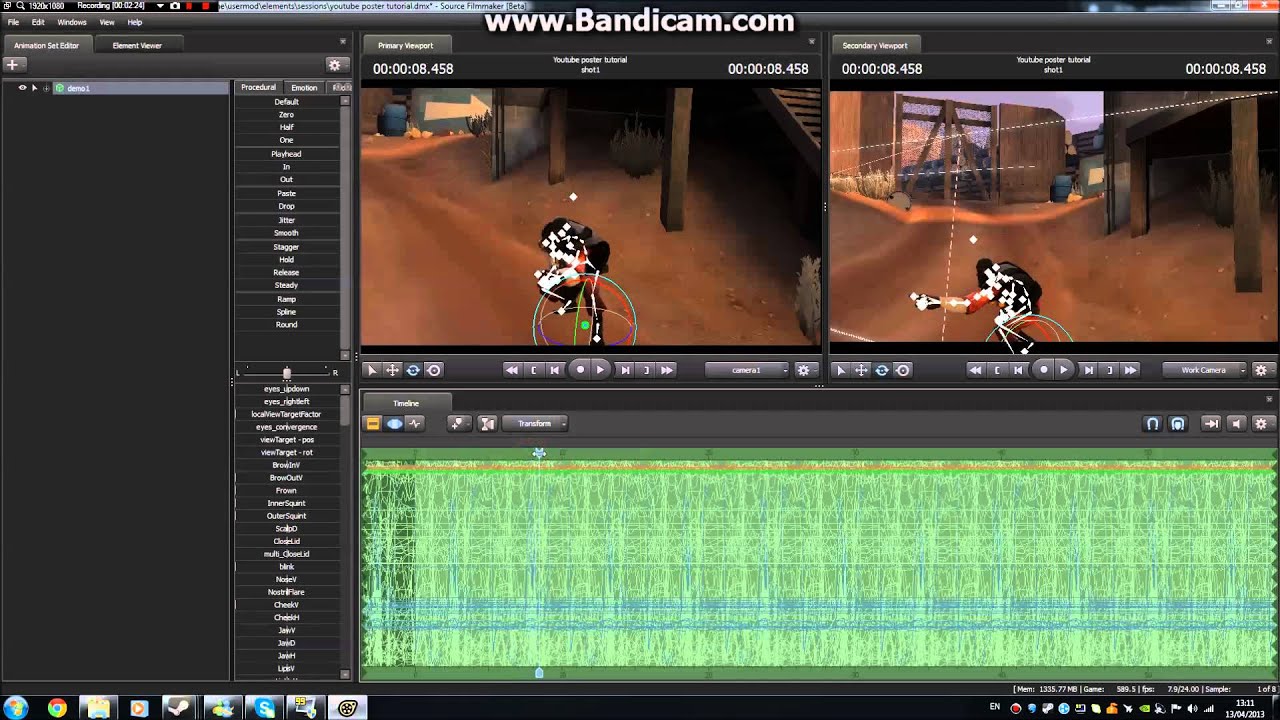Expand the demo1 tree node
Image resolution: width=1280 pixels, height=720 pixels.
click(46, 88)
